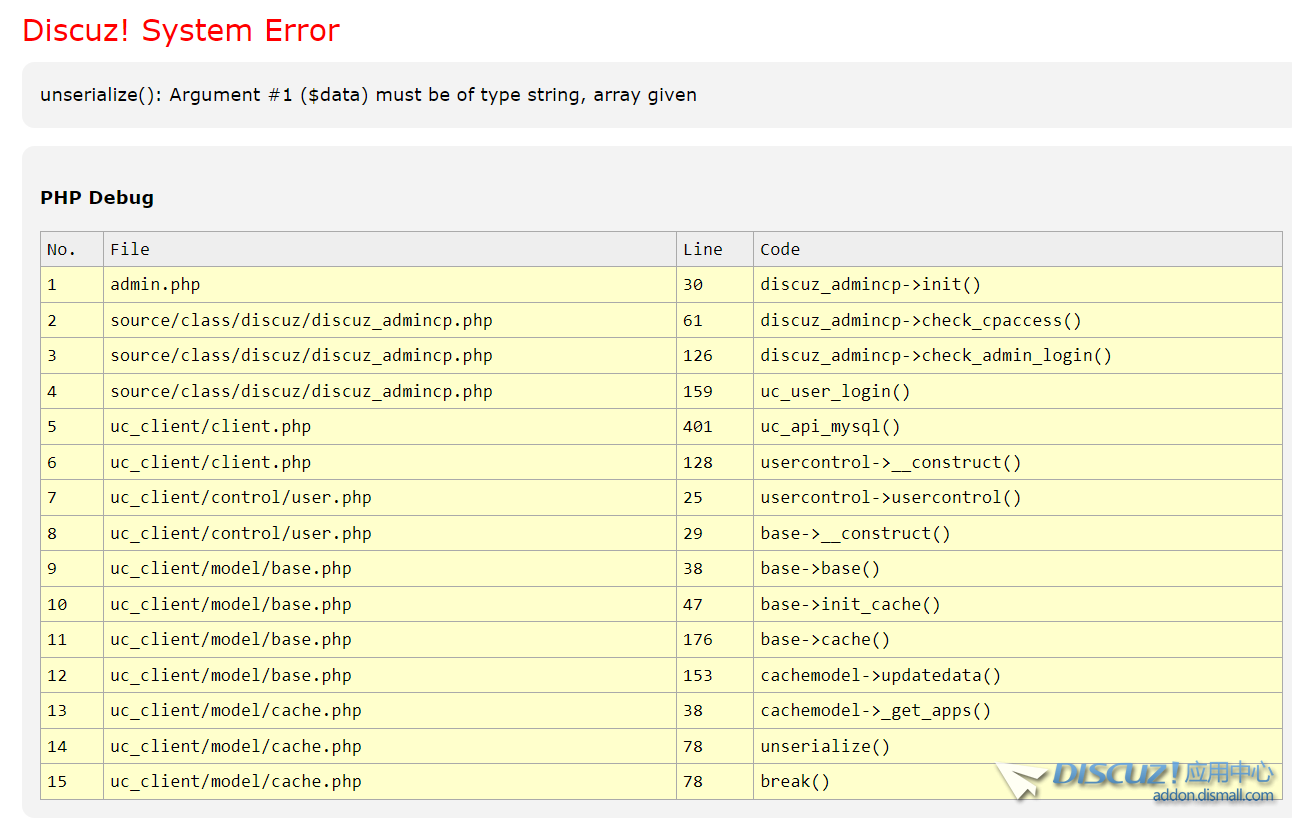Screen dimensions: 1292x821
Task: Click line number 401 cell
Action: click(x=697, y=427)
